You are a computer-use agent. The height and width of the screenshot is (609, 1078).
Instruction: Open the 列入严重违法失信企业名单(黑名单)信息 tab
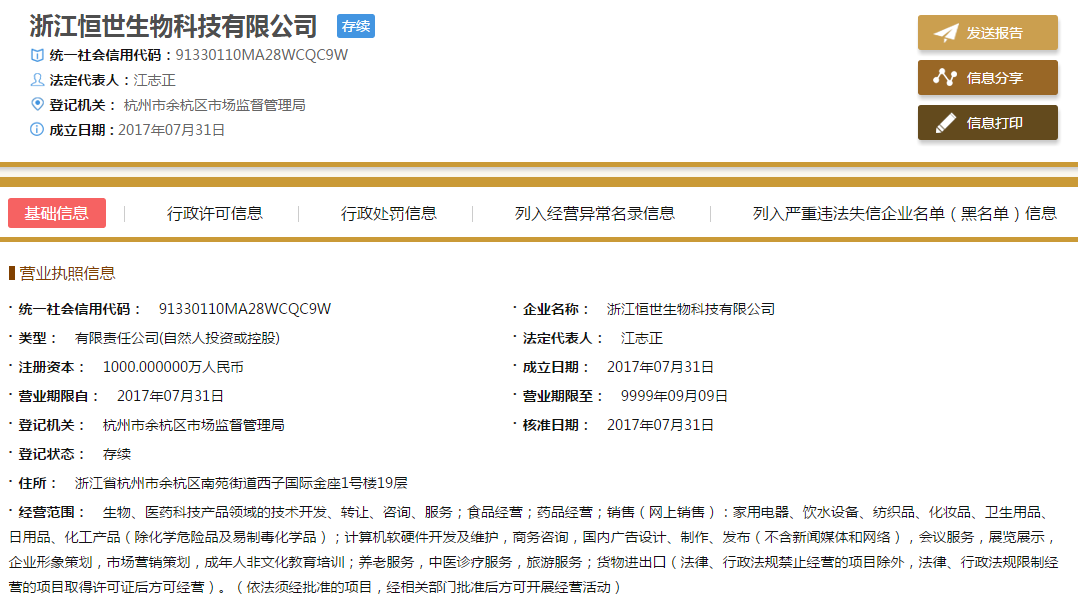[x=904, y=213]
